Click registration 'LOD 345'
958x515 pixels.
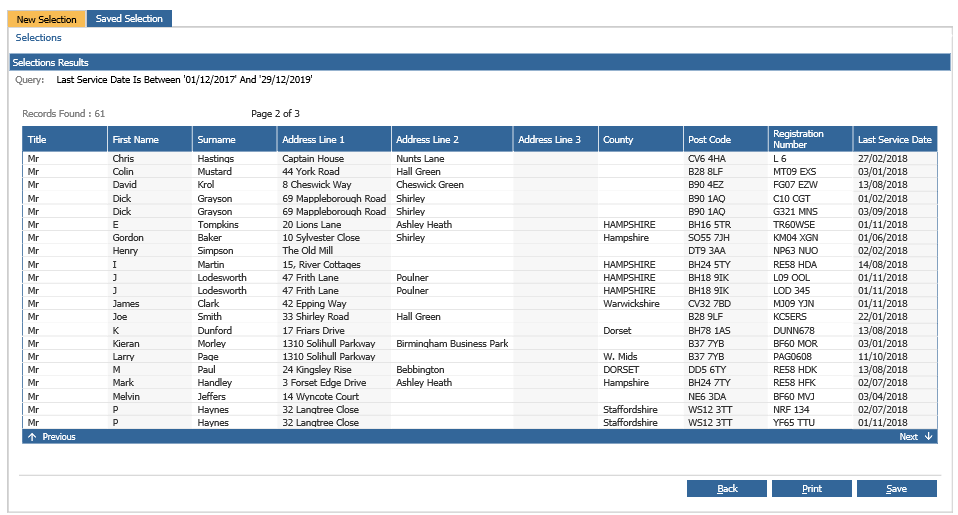coord(791,291)
